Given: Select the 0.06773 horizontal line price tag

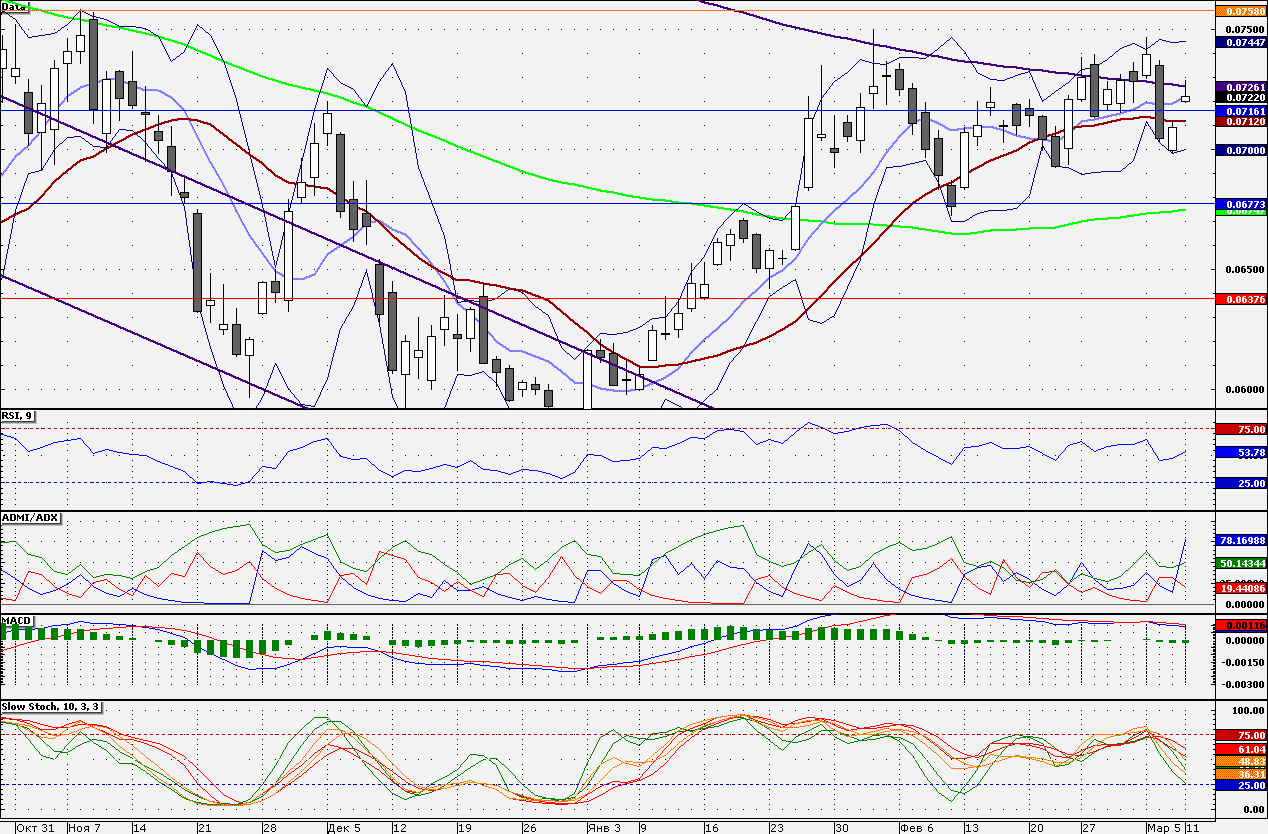Looking at the screenshot, I should coord(1241,203).
